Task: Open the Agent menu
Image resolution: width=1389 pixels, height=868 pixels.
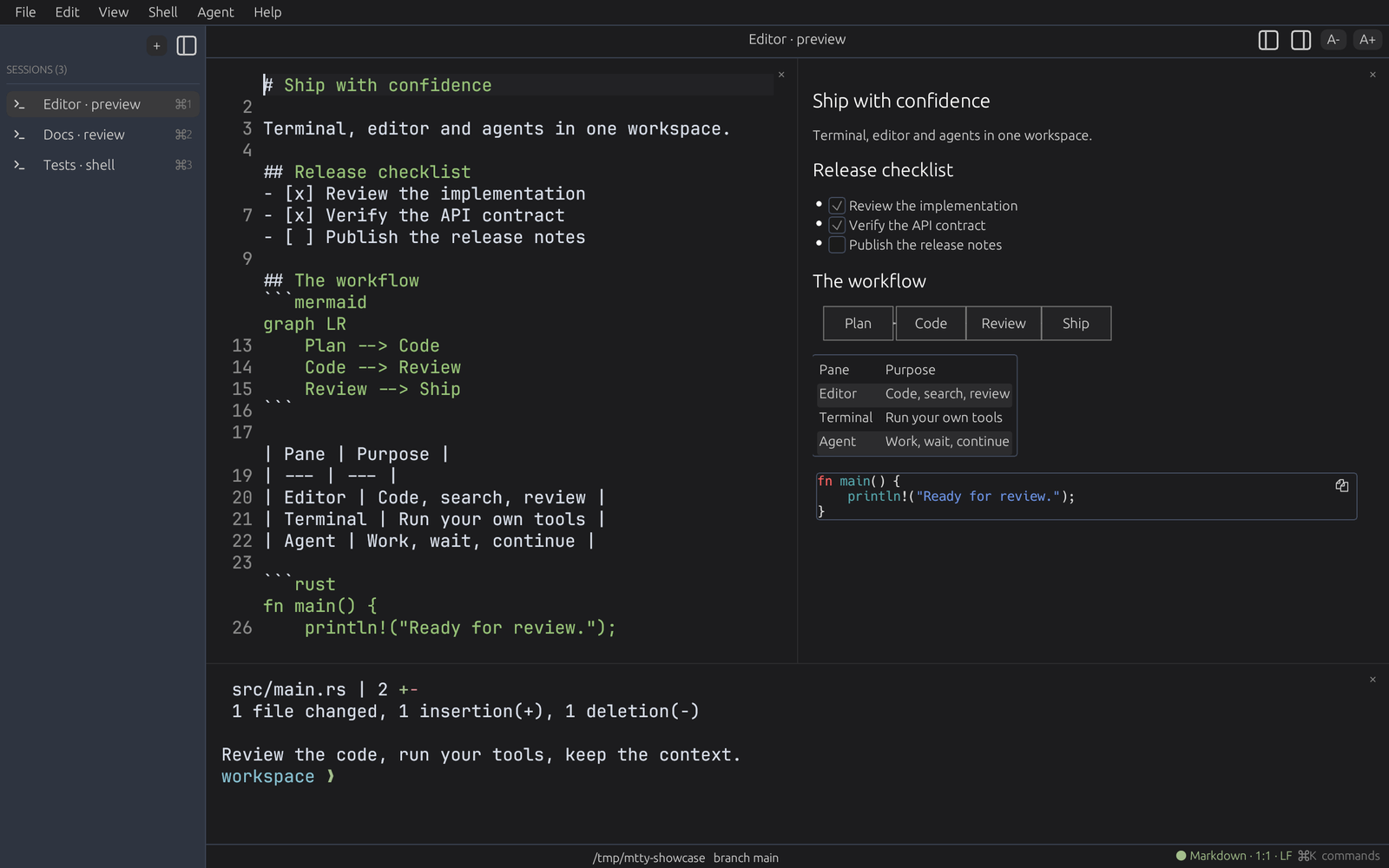Action: (215, 12)
